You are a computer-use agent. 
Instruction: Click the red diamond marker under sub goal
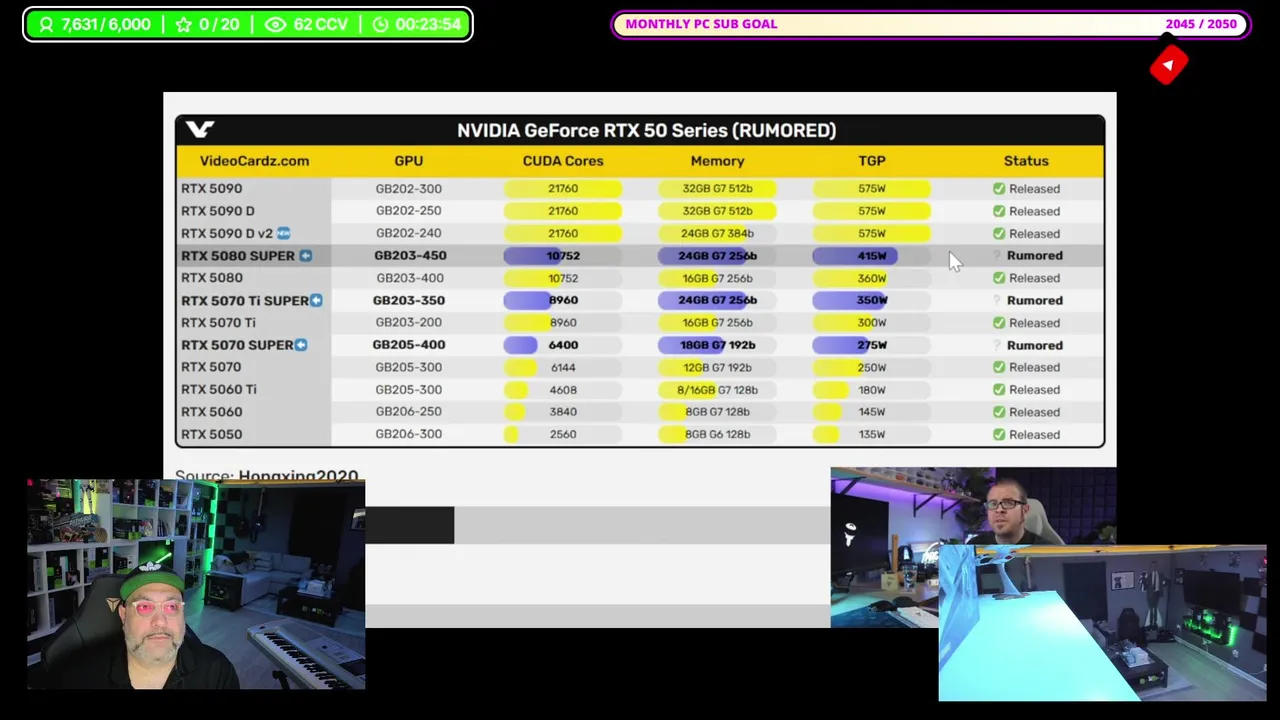(1168, 65)
